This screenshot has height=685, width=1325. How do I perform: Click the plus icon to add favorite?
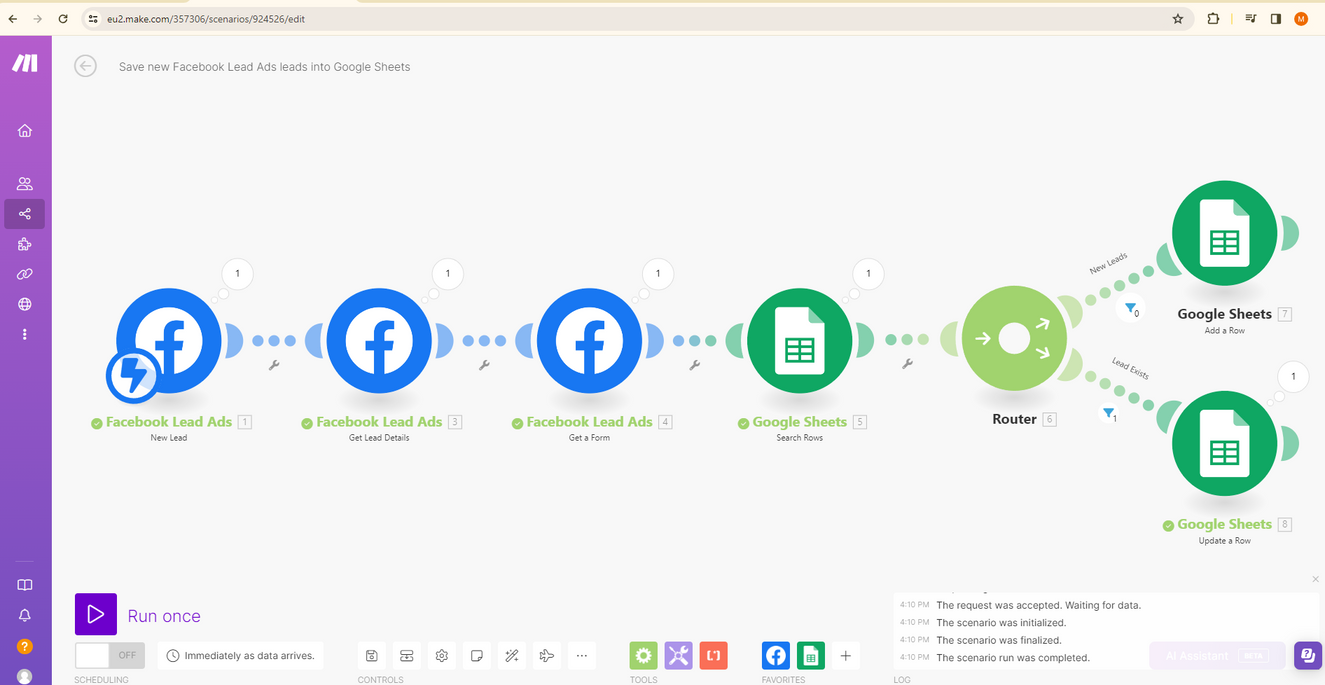846,656
